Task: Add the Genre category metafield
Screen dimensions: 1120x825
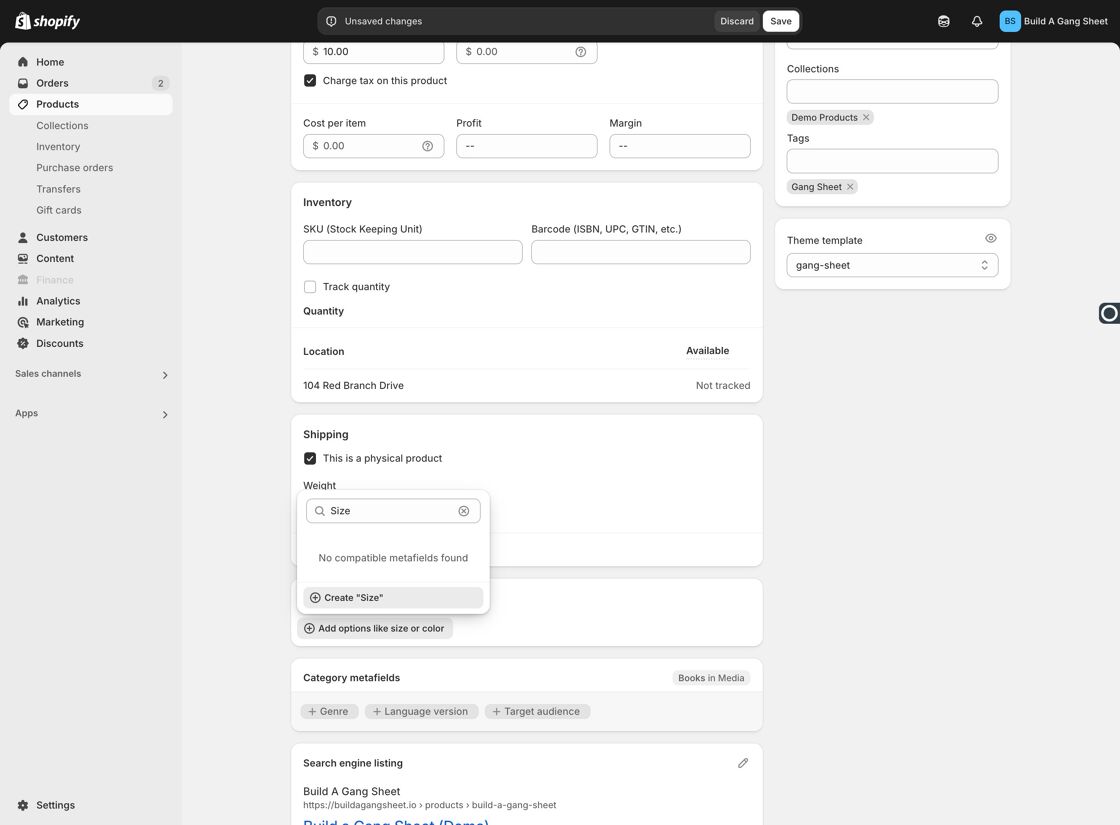Action: 329,711
